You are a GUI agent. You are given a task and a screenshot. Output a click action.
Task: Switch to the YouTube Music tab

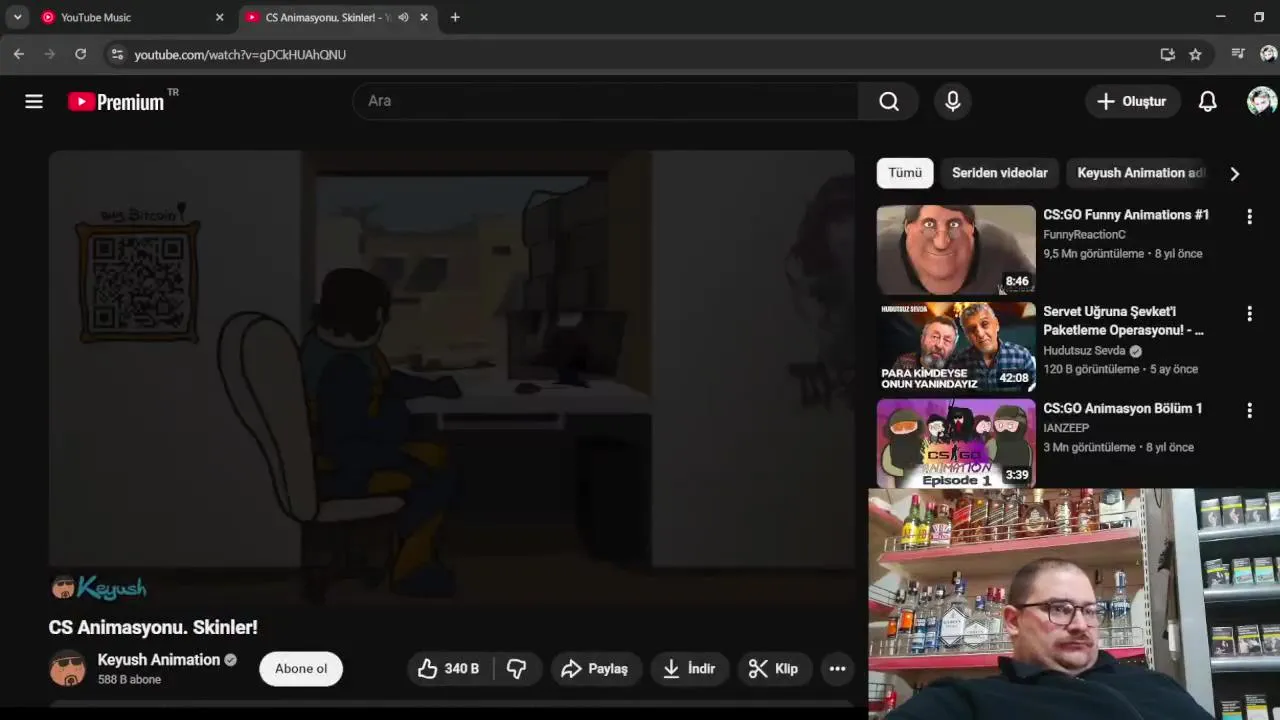pos(131,17)
